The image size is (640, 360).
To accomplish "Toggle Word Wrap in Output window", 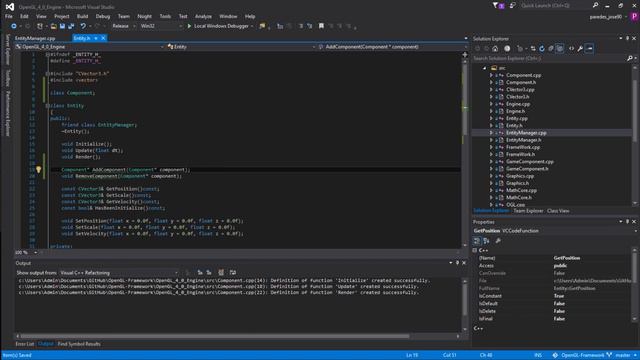I will (233, 273).
